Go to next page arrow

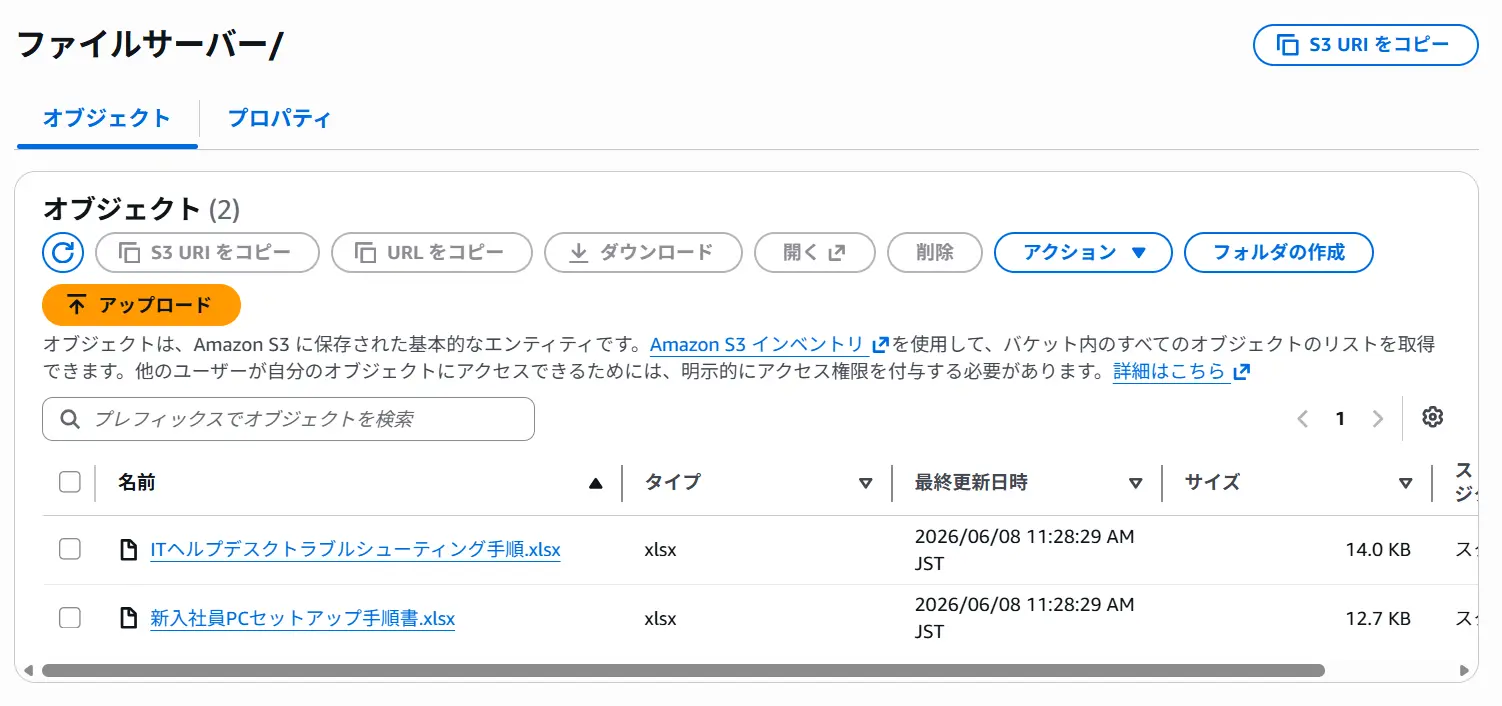pos(1378,419)
